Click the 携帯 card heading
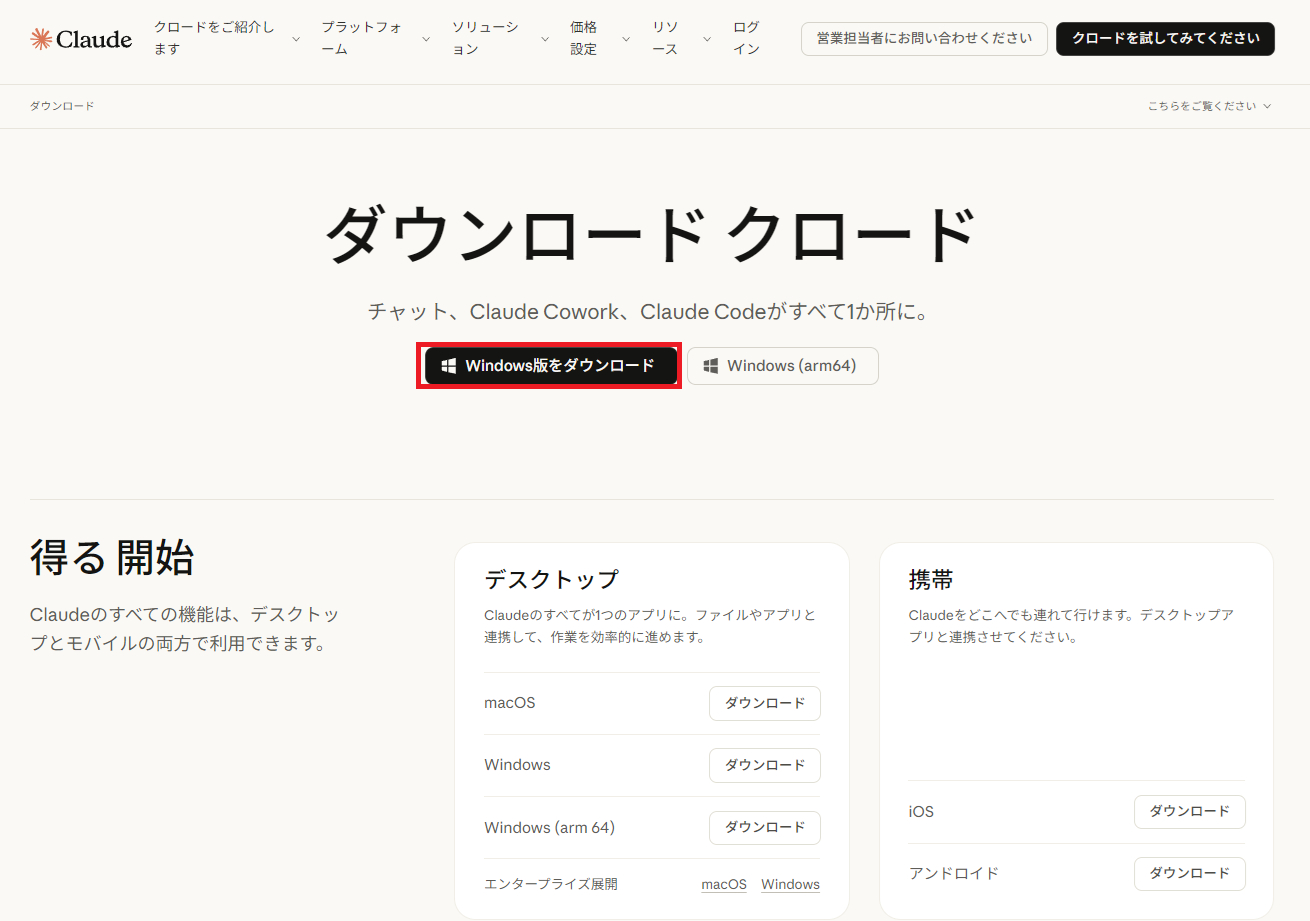1310x921 pixels. click(931, 580)
